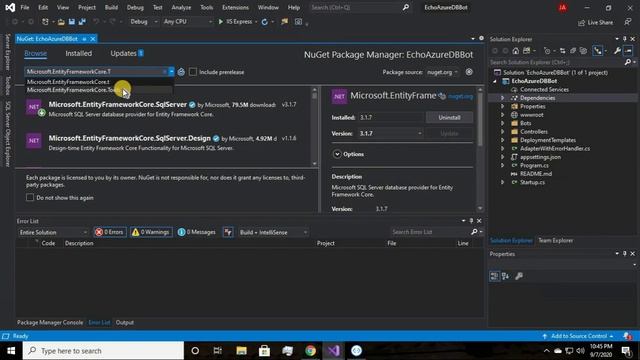640x360 pixels.
Task: Click the Feedback icon near Live Share
Action: (628, 22)
